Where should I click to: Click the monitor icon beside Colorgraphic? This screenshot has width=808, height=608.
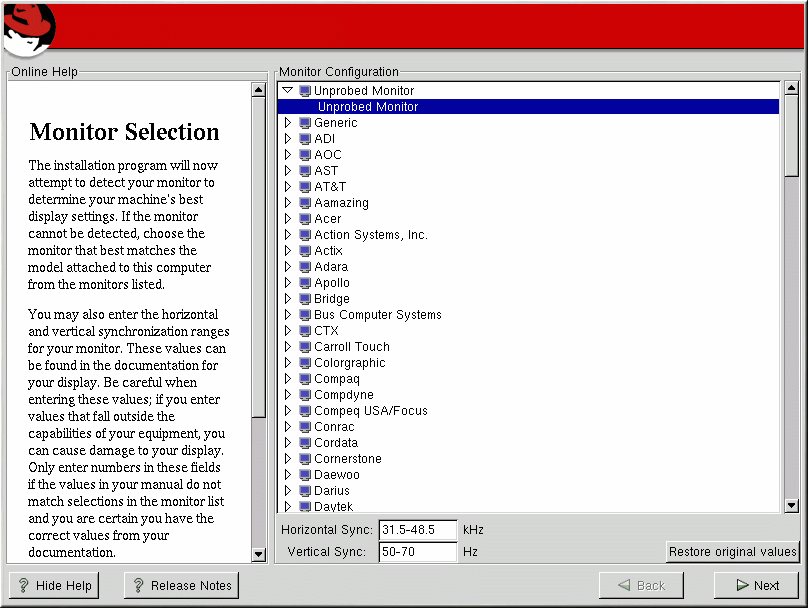pyautogui.click(x=305, y=363)
